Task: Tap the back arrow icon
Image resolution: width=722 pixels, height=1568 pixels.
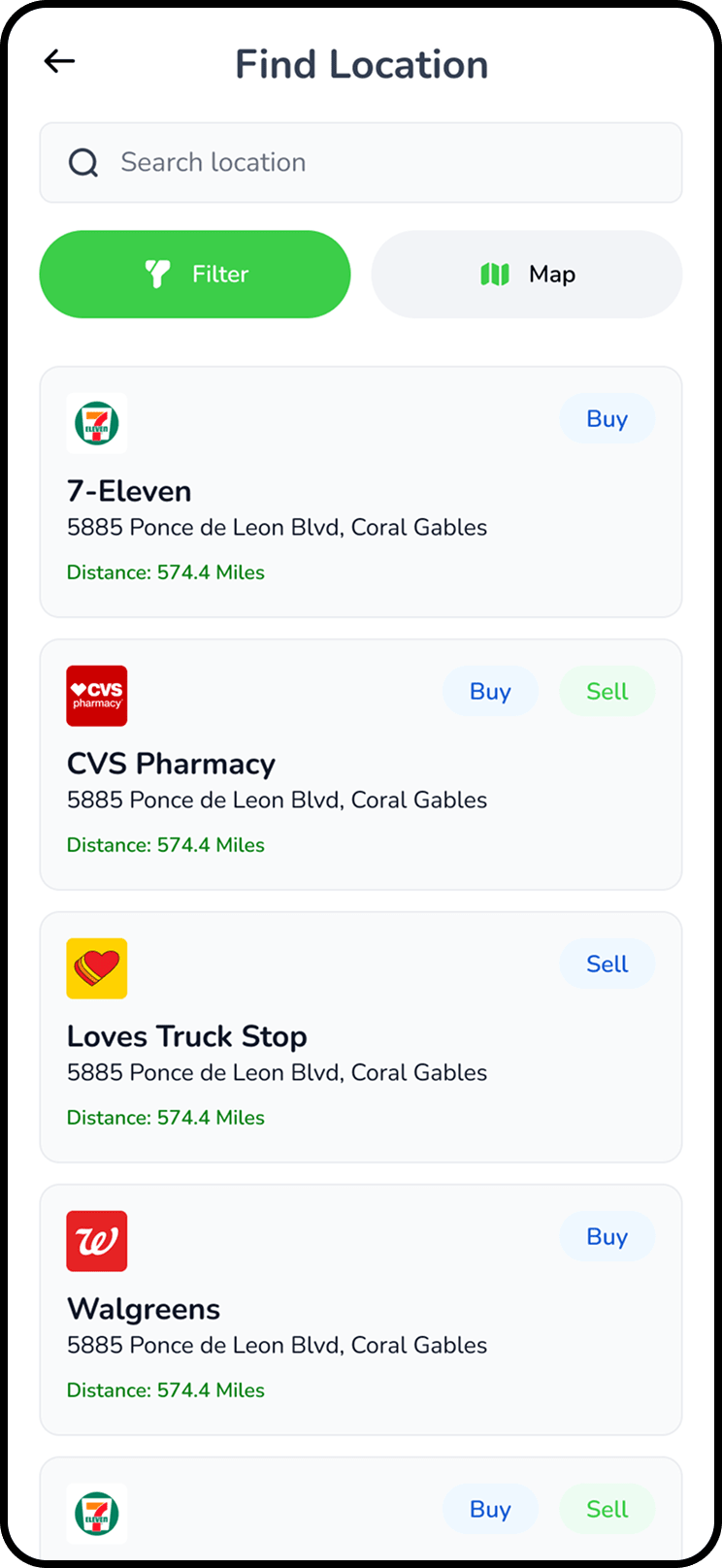Action: click(59, 61)
